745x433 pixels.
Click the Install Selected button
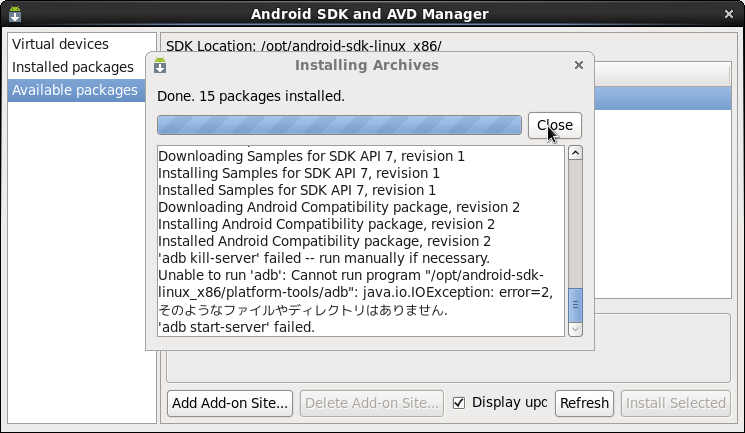click(x=676, y=403)
